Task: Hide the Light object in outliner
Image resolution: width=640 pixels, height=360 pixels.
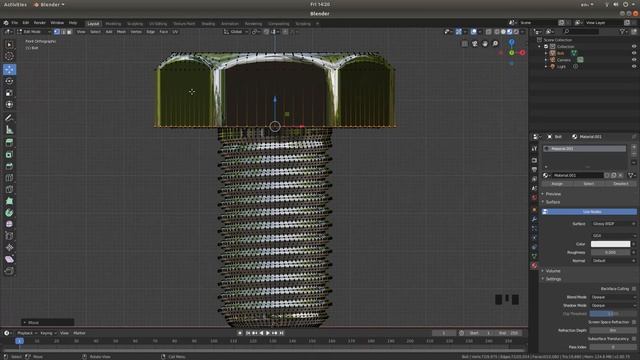Action: pyautogui.click(x=634, y=66)
